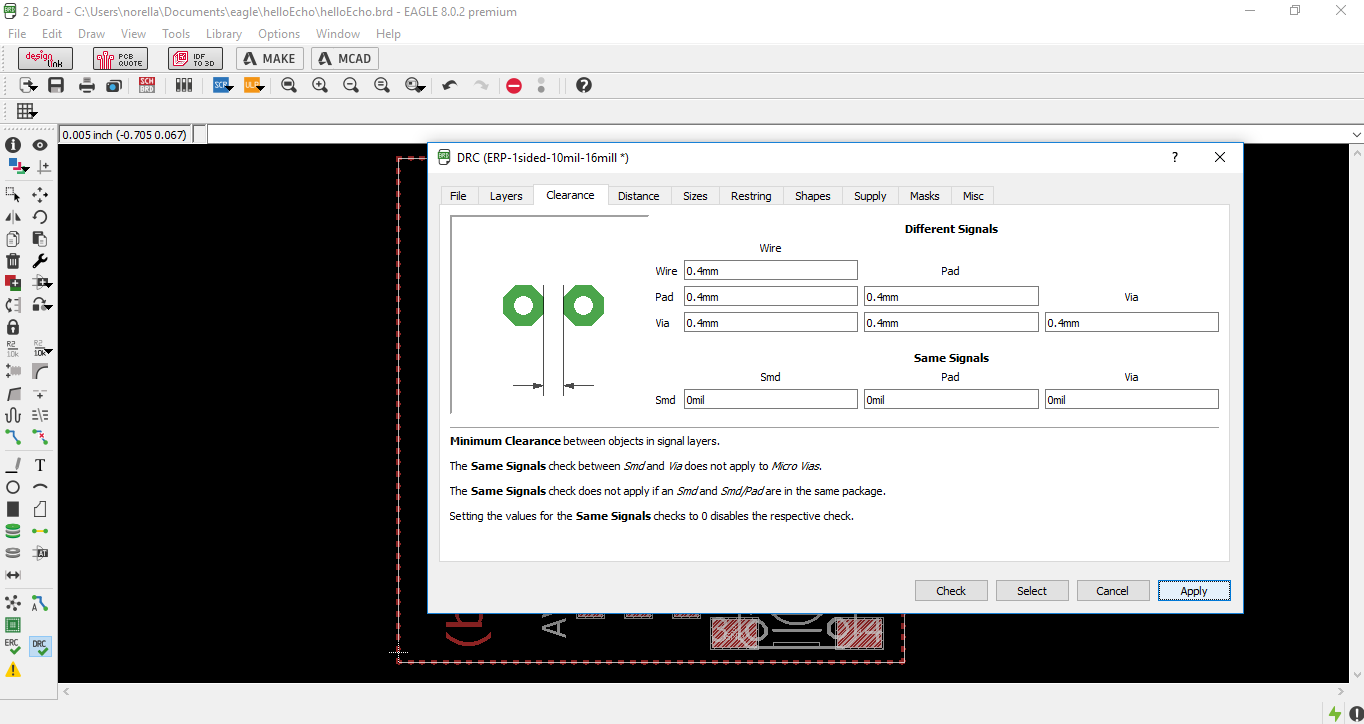Select the Delete trash tool

click(x=13, y=261)
